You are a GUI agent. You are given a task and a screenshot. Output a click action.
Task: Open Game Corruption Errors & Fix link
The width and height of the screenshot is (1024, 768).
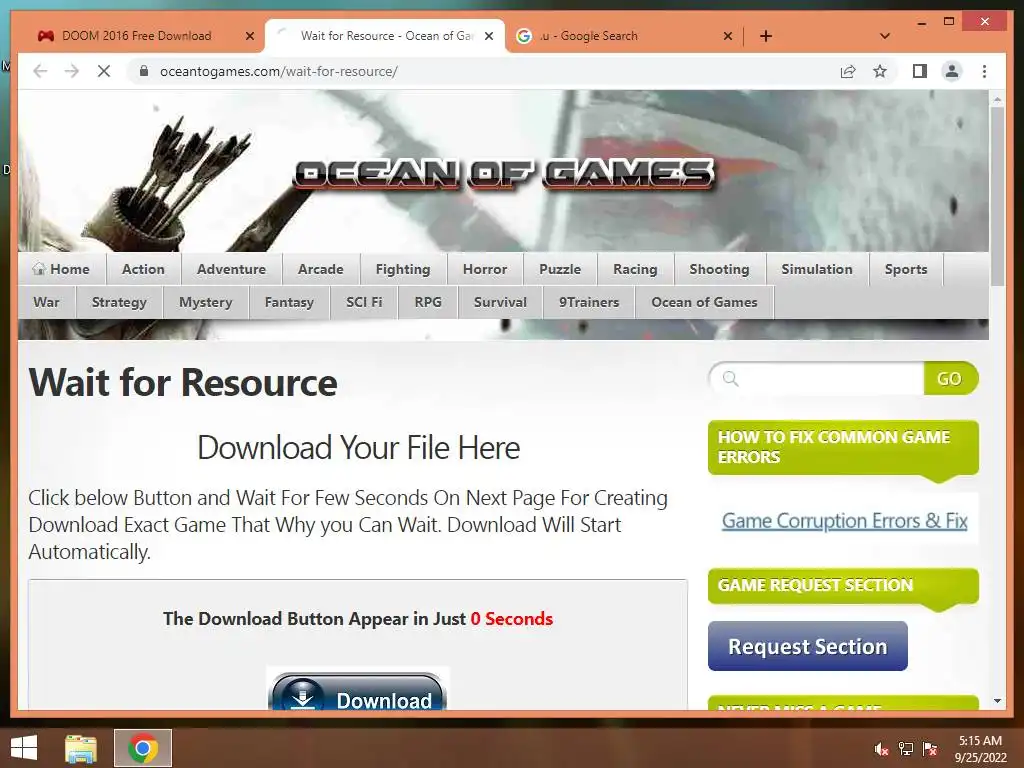click(x=844, y=521)
